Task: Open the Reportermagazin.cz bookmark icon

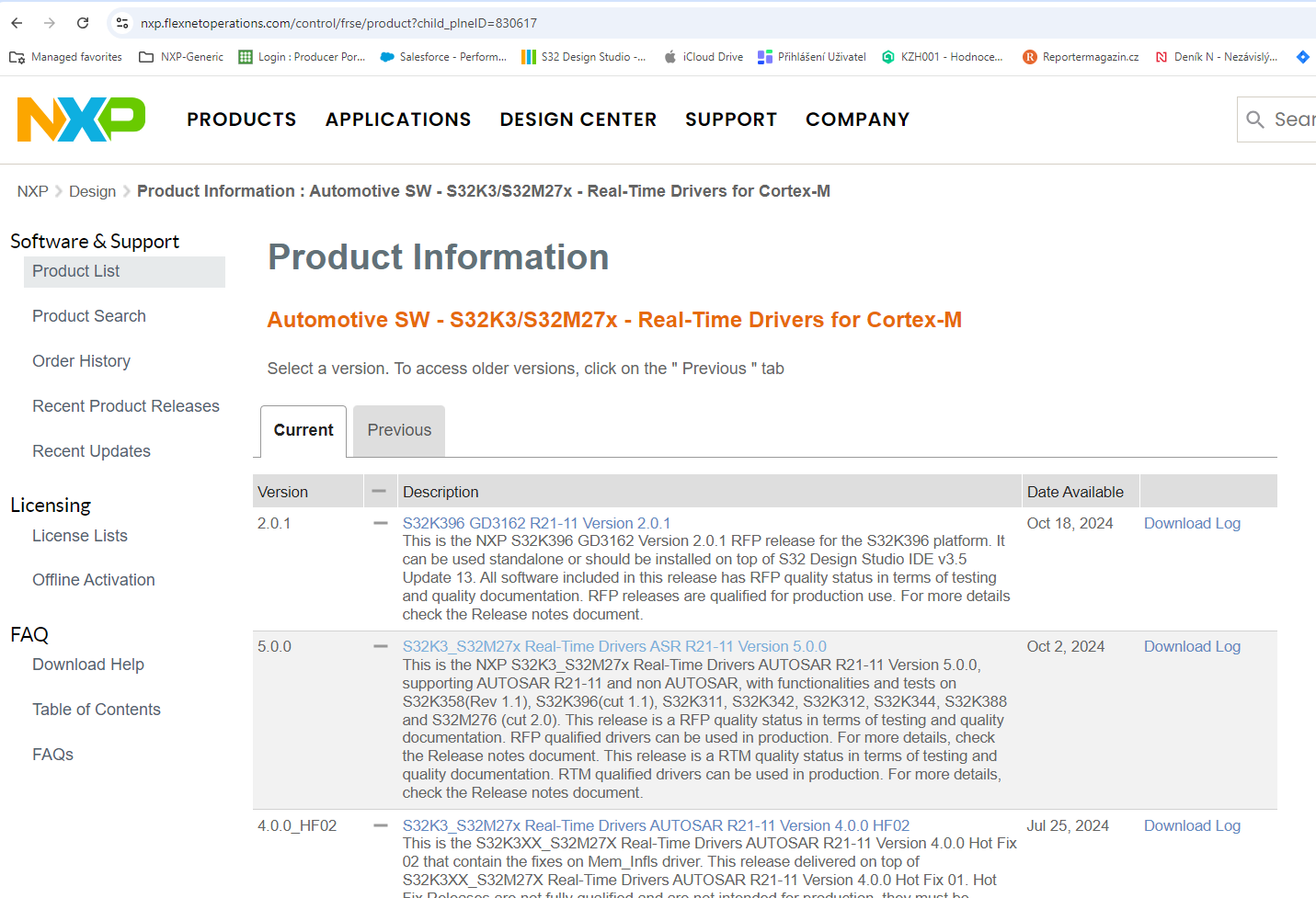Action: pos(1029,56)
